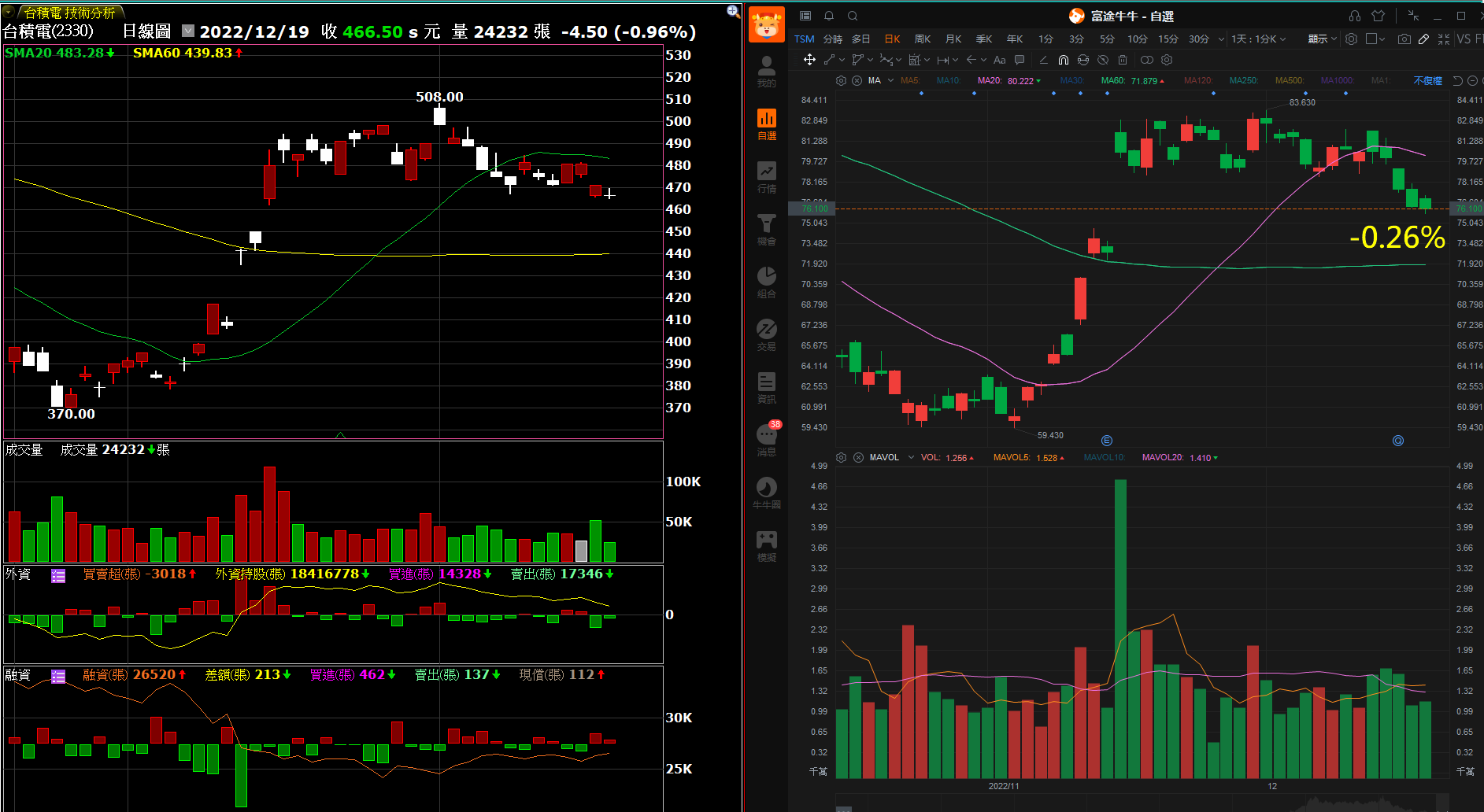Open MAVOL indicator settings gear
The image size is (1484, 812).
click(x=841, y=457)
